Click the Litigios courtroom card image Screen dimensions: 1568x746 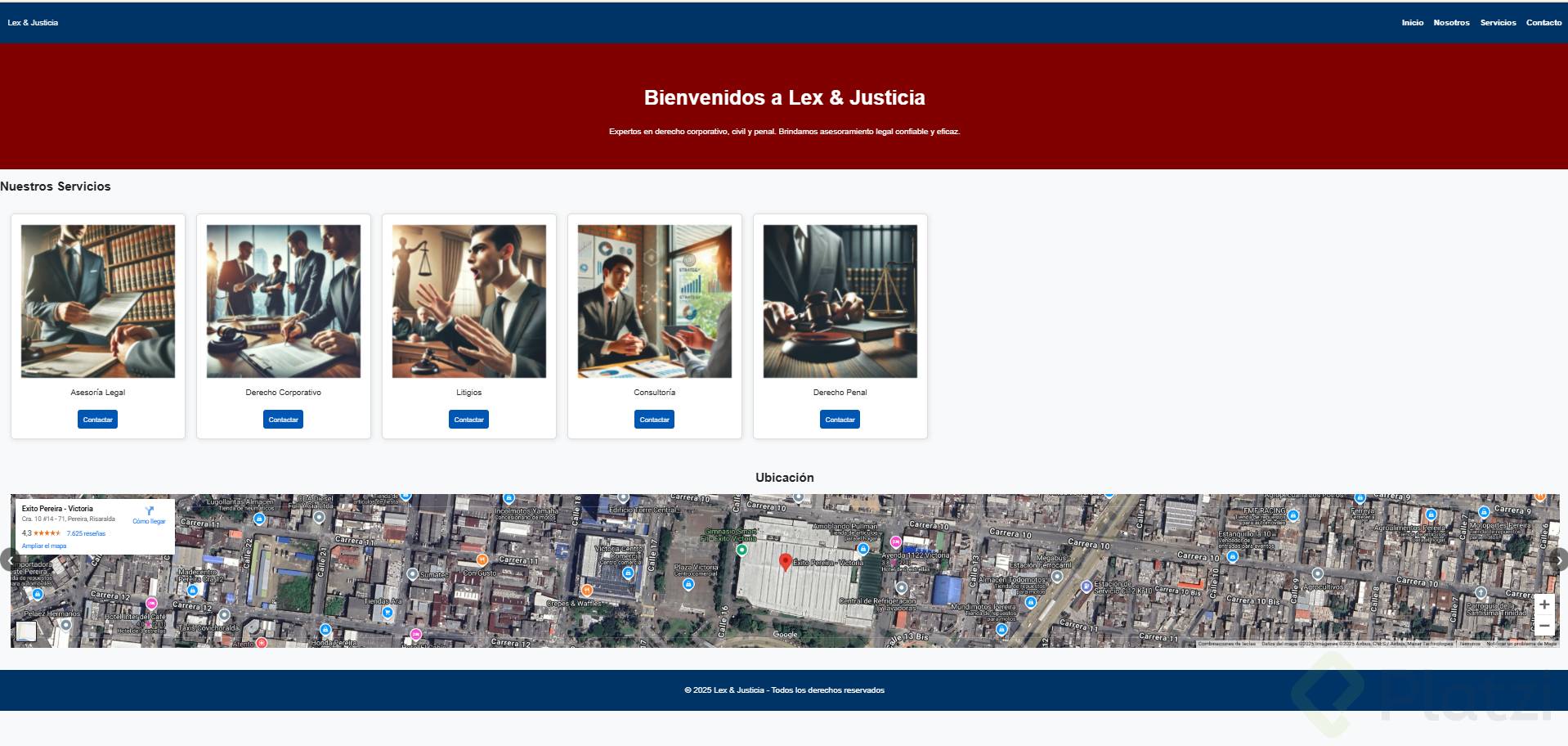pos(469,302)
